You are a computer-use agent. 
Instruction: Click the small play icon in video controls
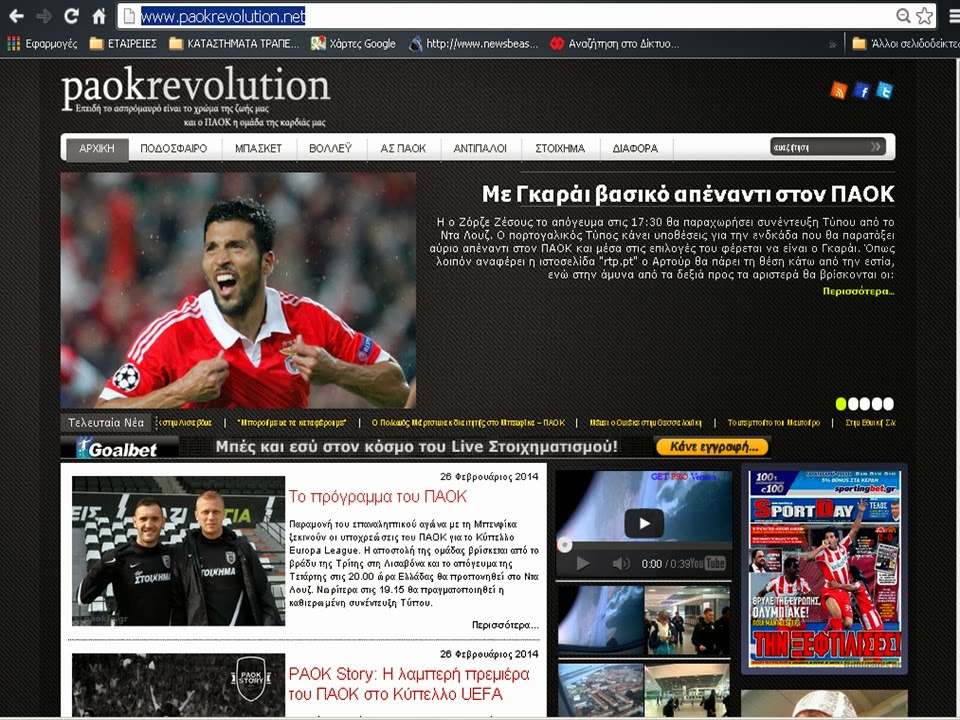click(x=583, y=564)
